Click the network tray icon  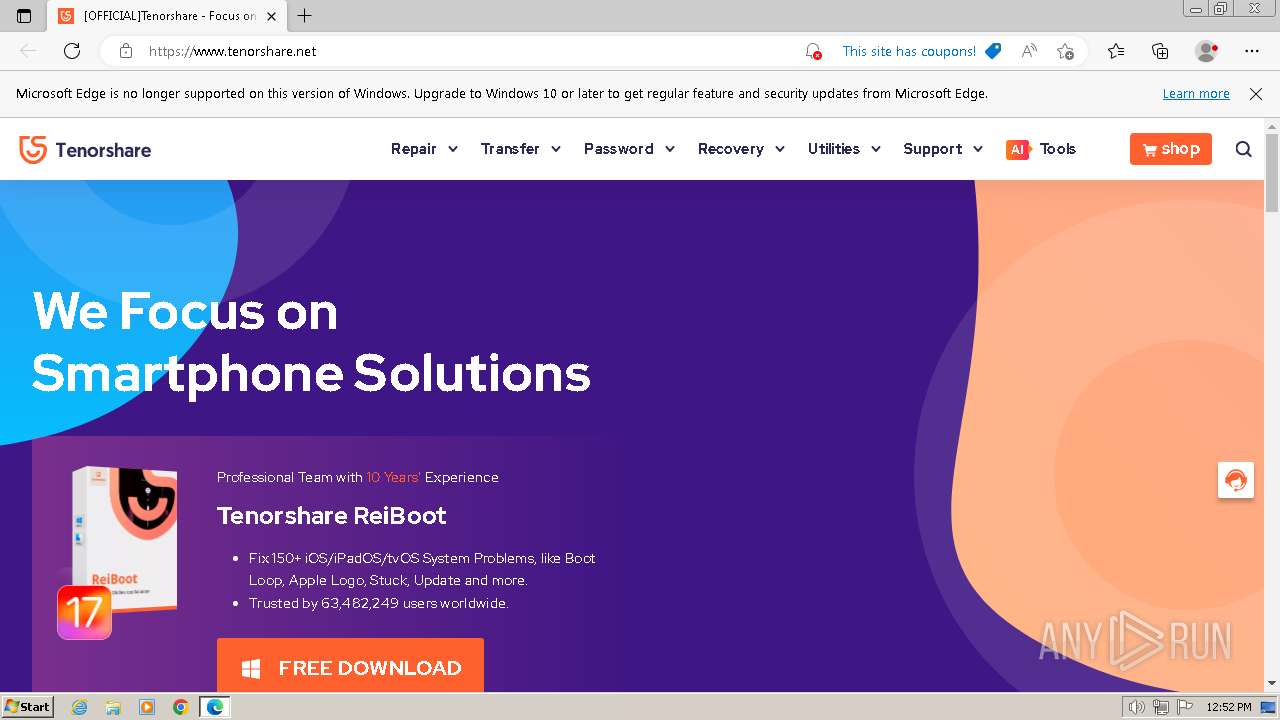click(x=1160, y=707)
